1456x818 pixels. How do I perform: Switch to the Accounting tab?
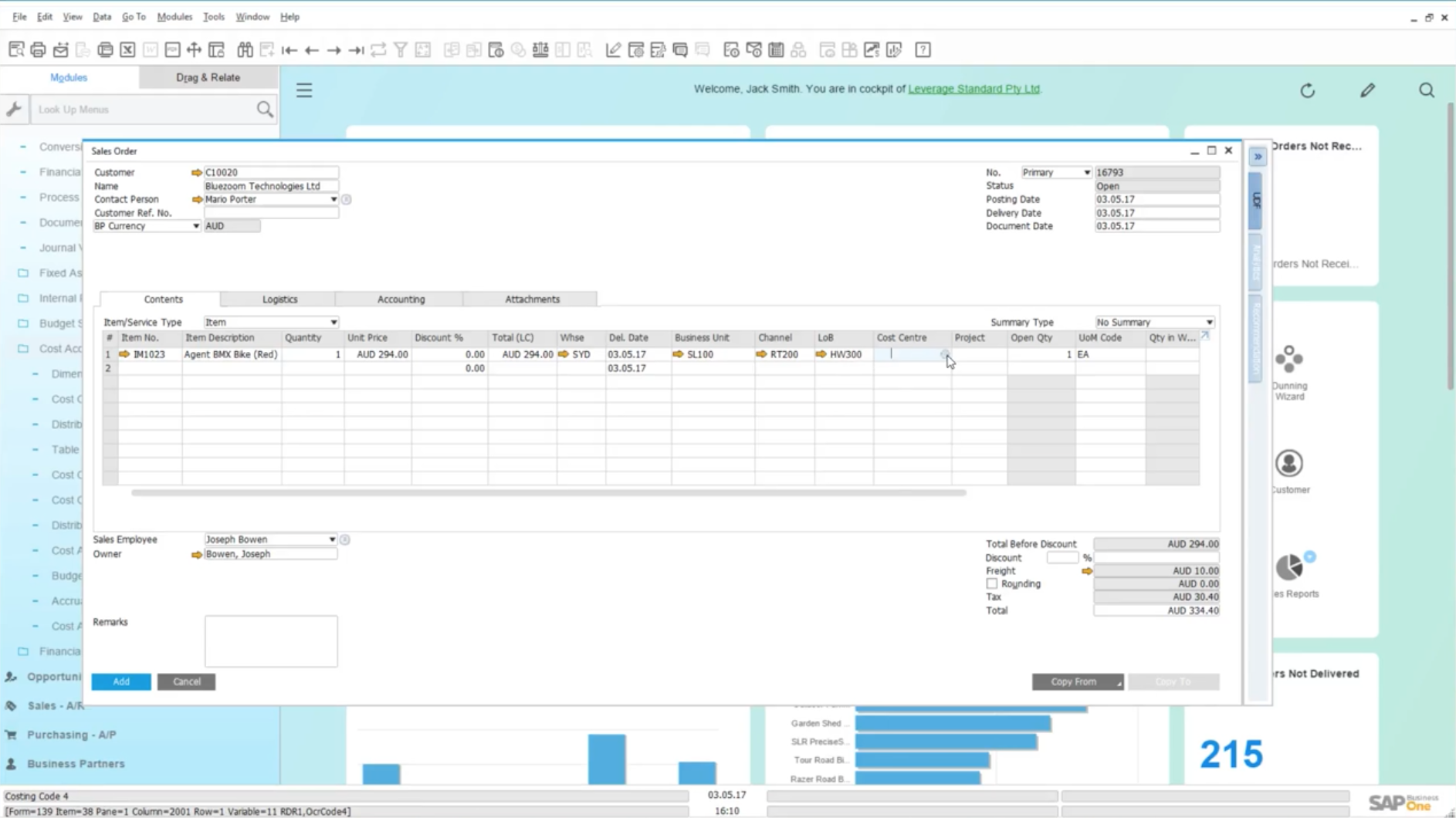(401, 299)
